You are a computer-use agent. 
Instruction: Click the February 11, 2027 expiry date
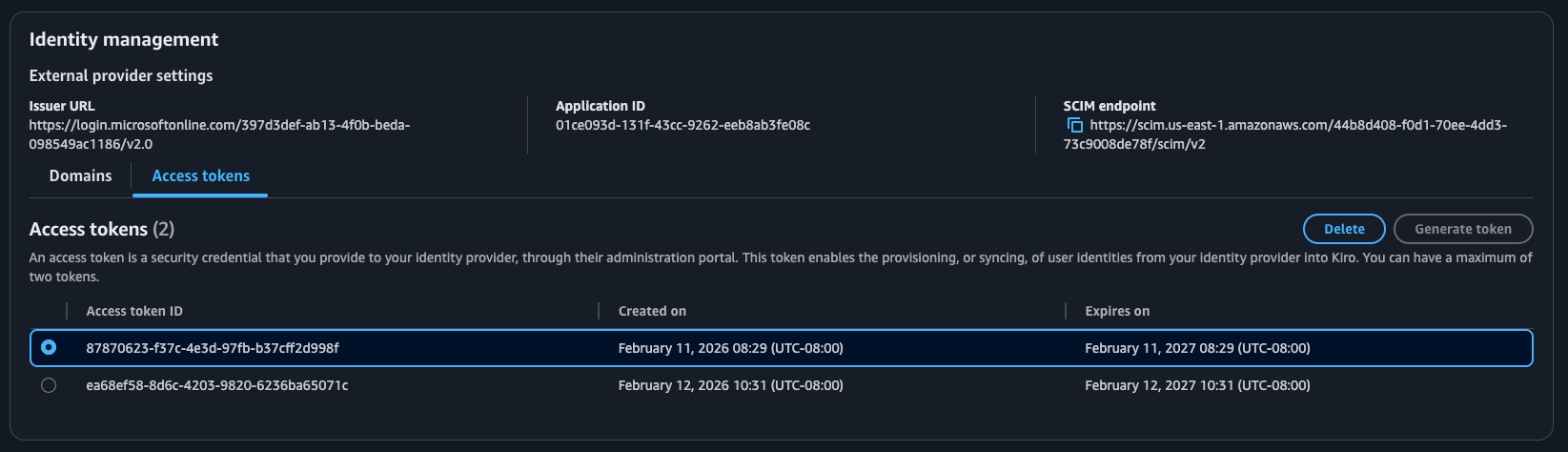1197,348
